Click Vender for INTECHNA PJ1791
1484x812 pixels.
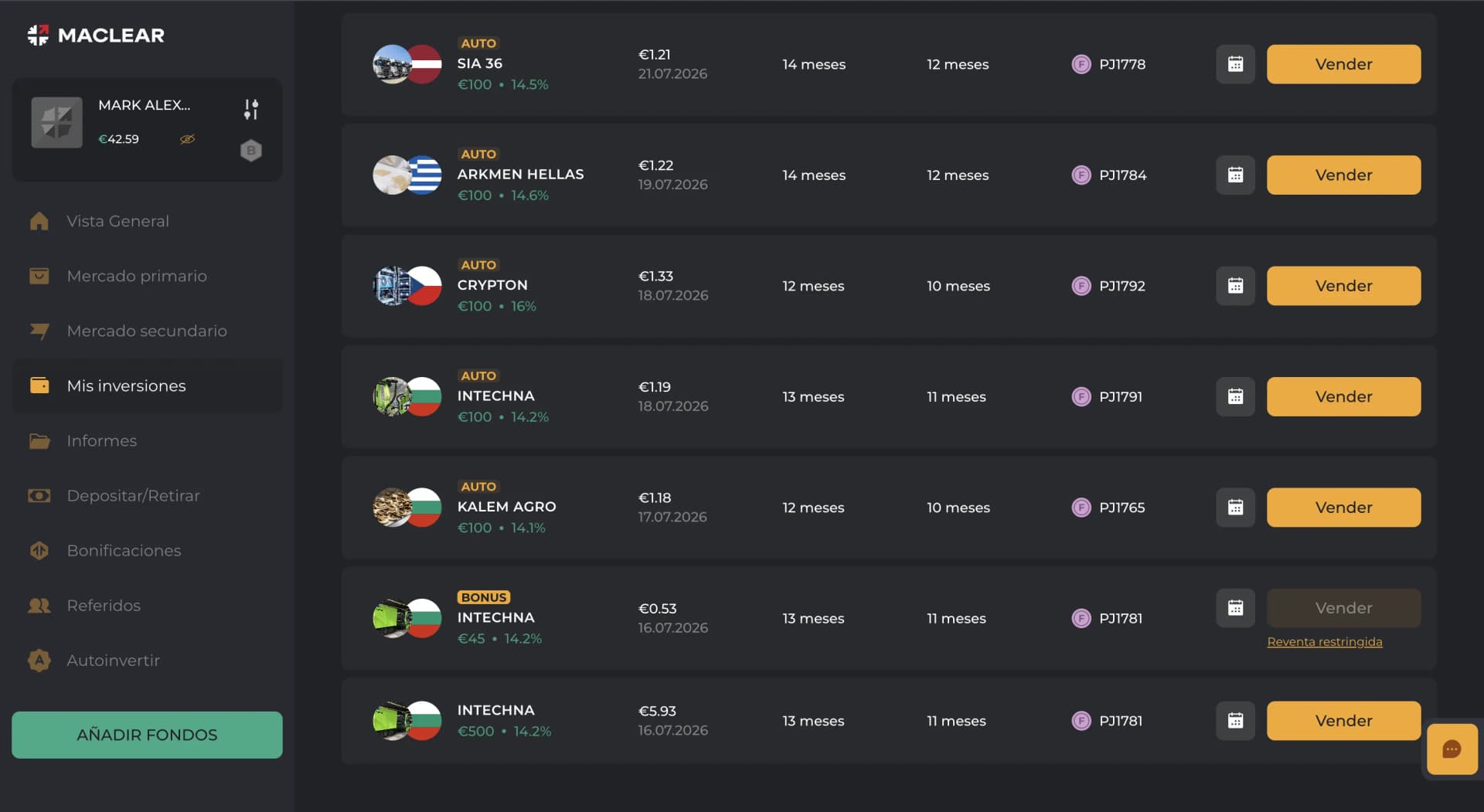[1343, 397]
